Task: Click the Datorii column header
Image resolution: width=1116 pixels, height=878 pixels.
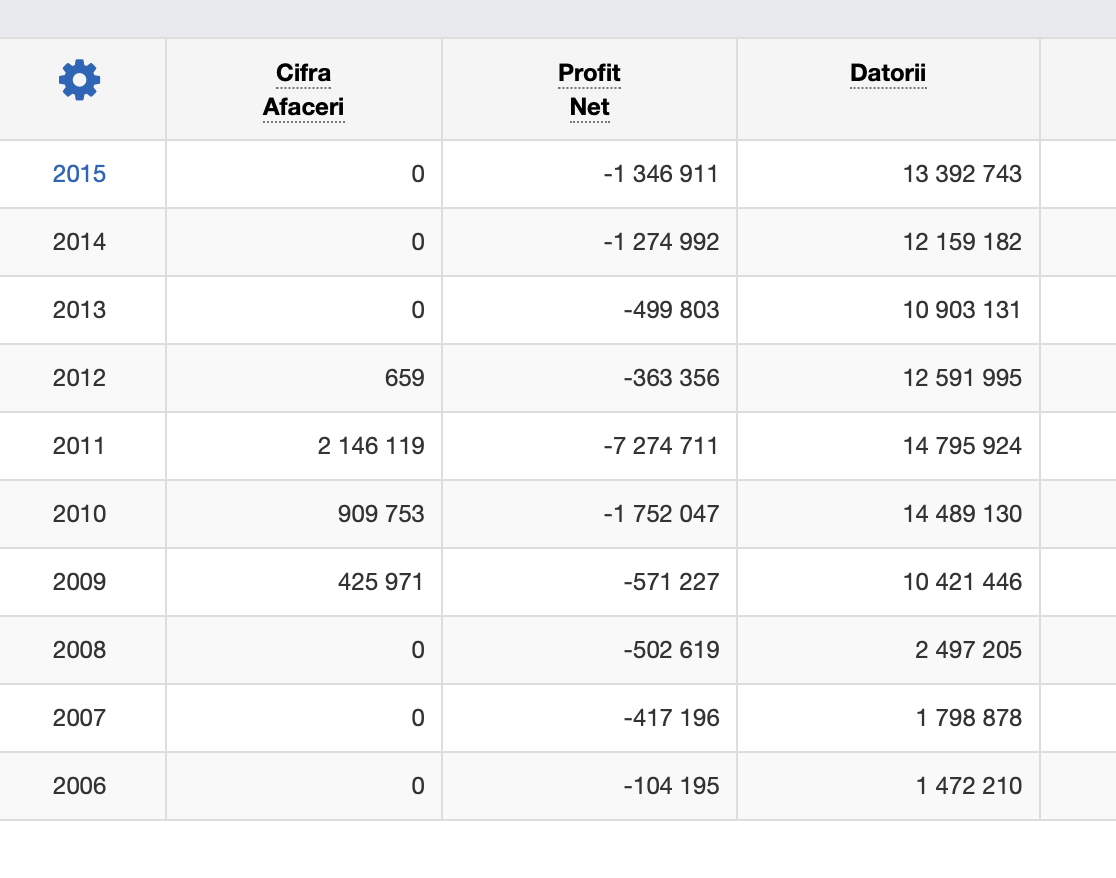Action: click(888, 73)
